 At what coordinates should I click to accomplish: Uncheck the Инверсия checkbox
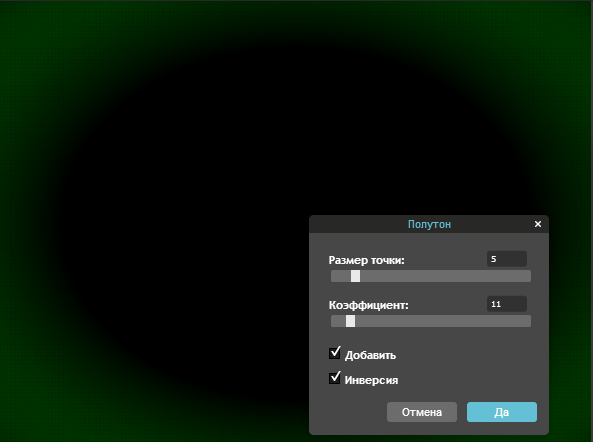(x=335, y=378)
